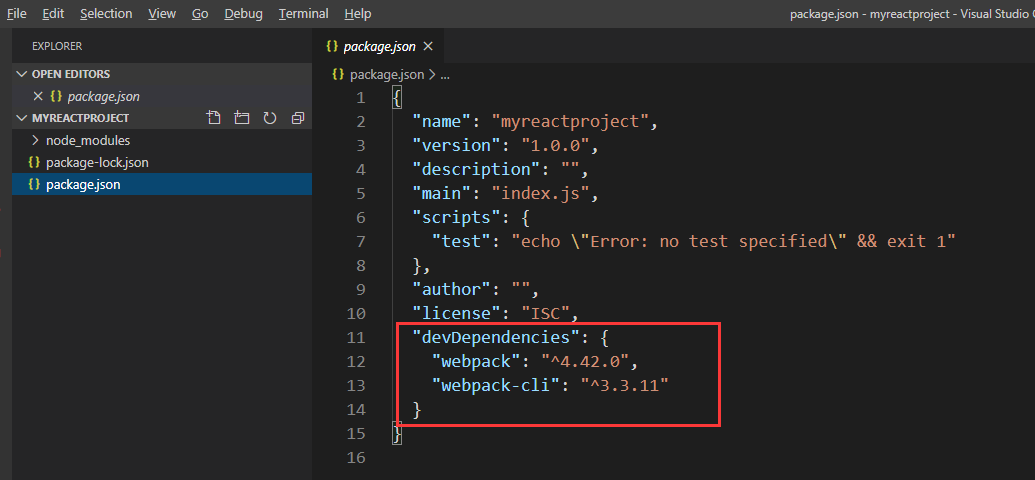Open the File menu

click(17, 13)
